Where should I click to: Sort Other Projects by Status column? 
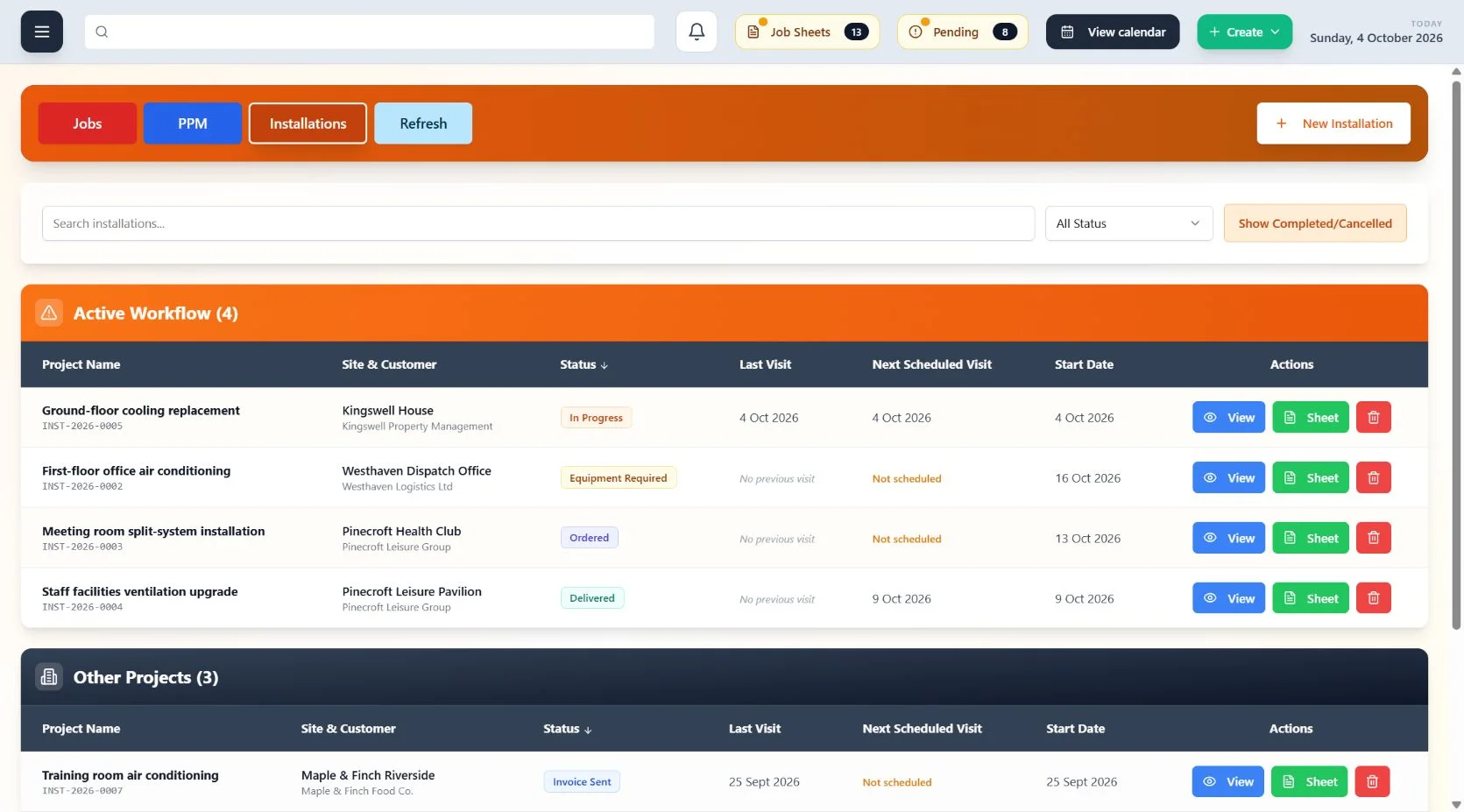coord(567,729)
